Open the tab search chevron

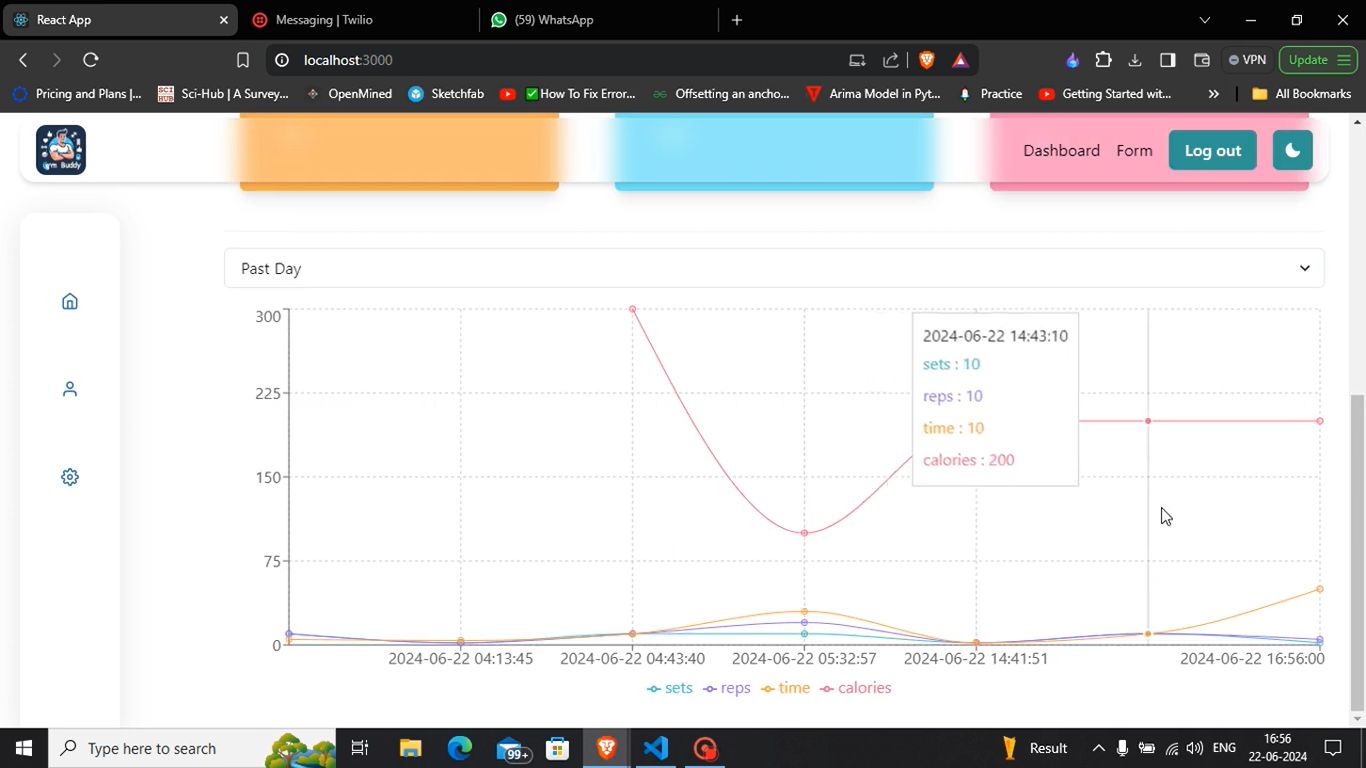coord(1204,20)
